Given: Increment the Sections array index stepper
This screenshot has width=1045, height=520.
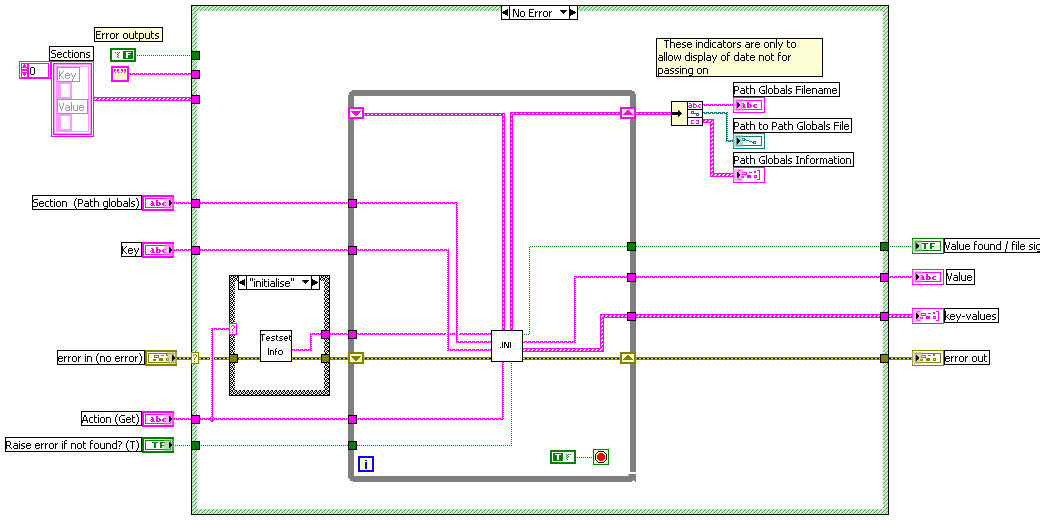Looking at the screenshot, I should point(23,67).
